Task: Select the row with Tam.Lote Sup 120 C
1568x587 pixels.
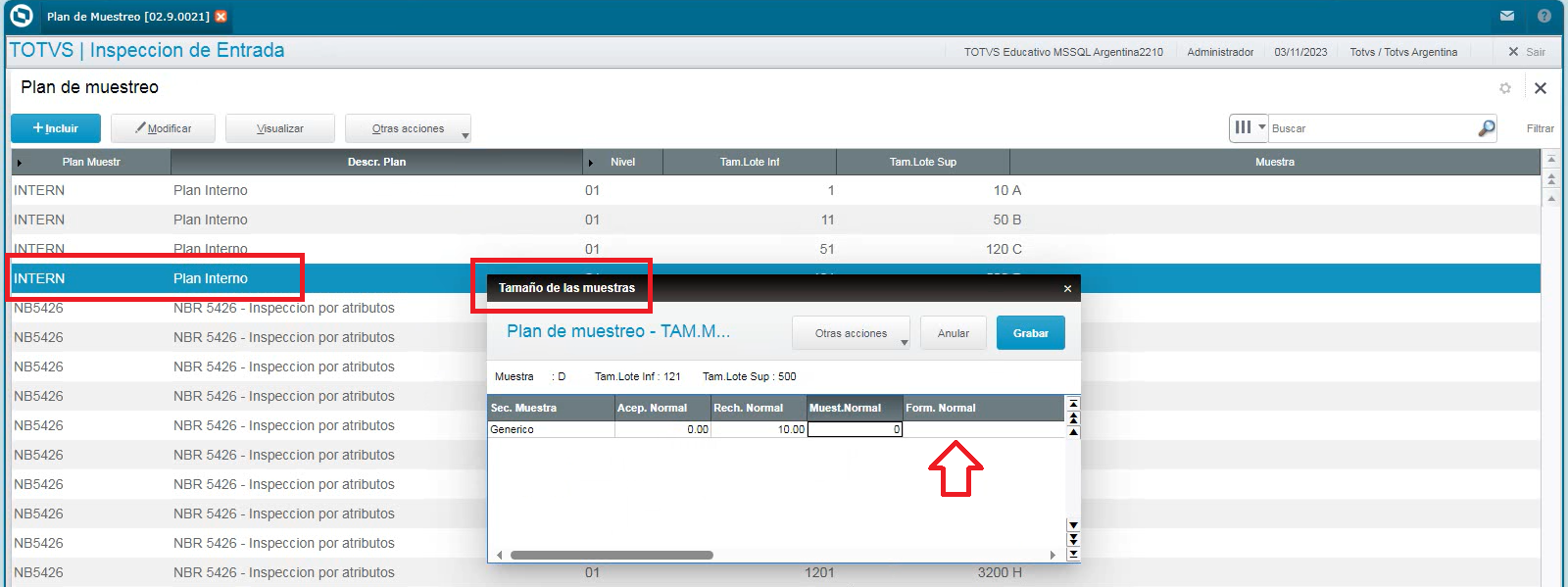Action: [775, 249]
